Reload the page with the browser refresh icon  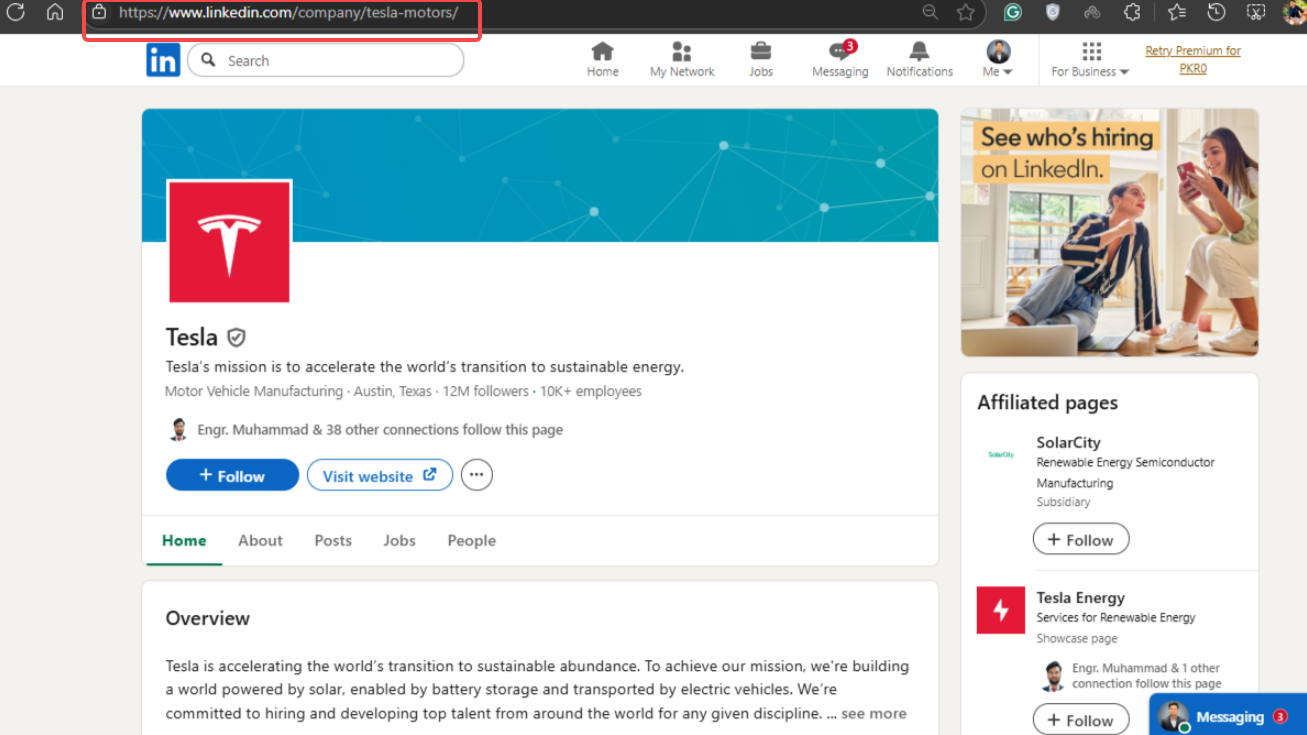pyautogui.click(x=16, y=12)
